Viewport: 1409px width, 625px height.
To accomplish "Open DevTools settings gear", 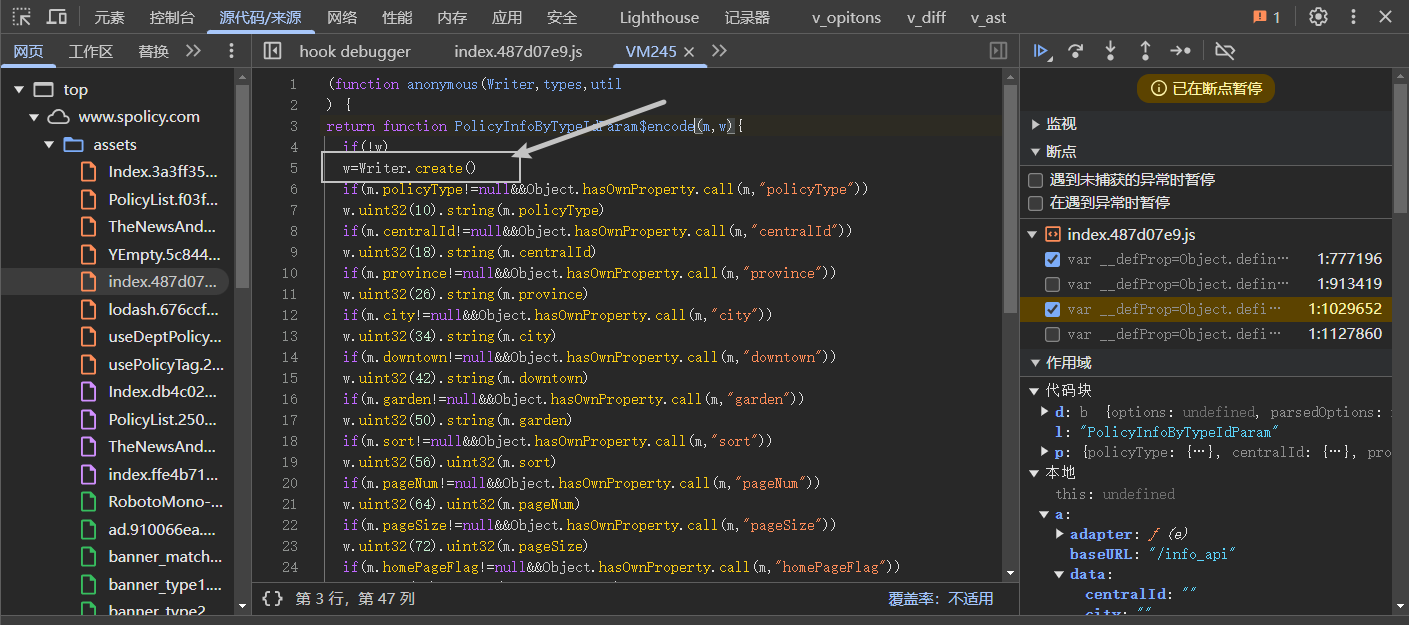I will click(1318, 17).
